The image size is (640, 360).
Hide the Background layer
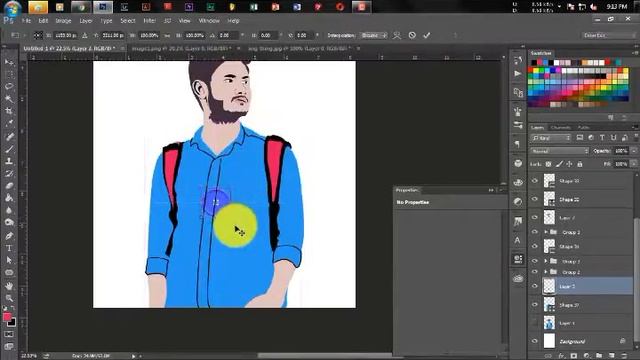[535, 341]
